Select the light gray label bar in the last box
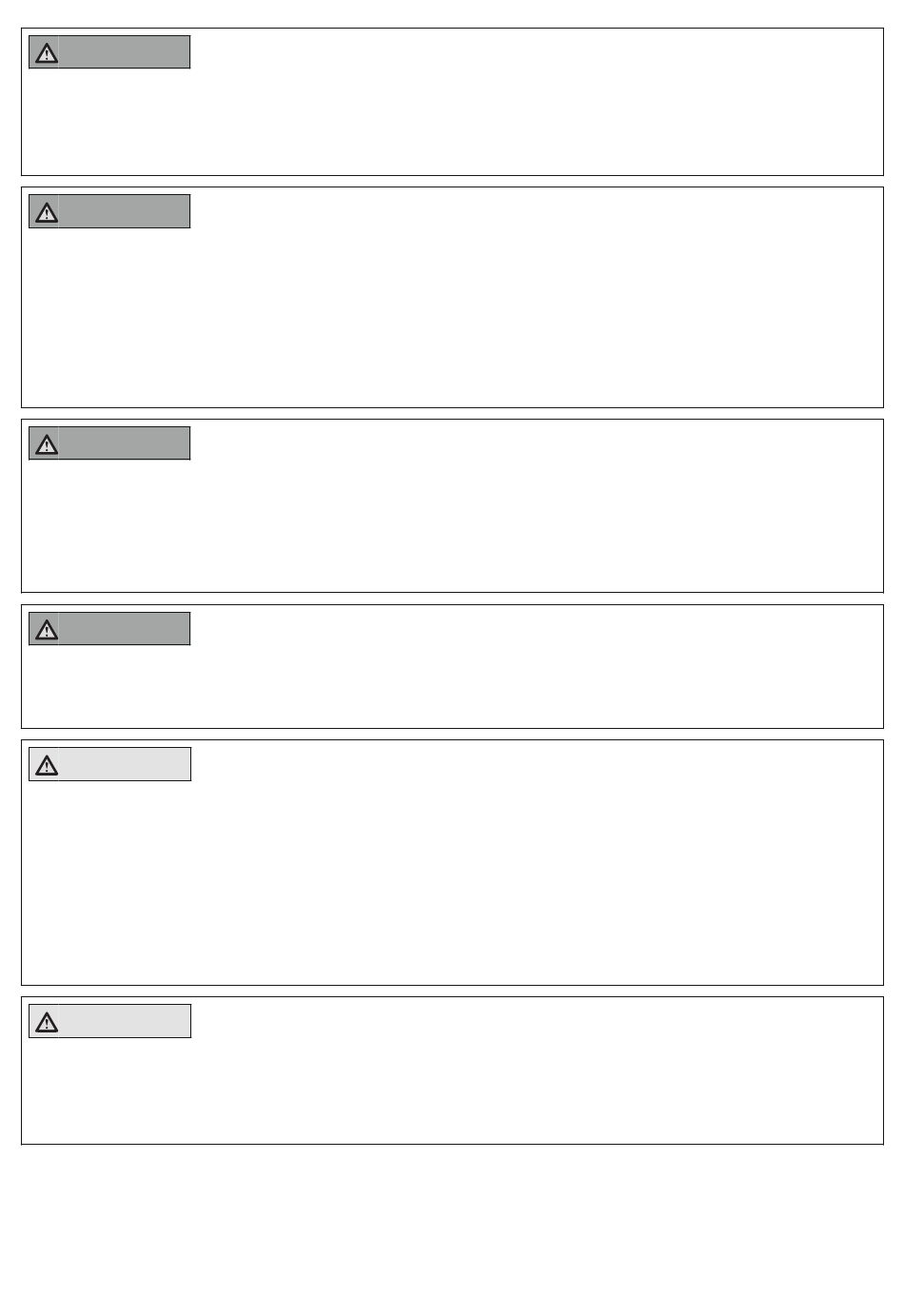904x1316 pixels. pyautogui.click(x=109, y=1021)
